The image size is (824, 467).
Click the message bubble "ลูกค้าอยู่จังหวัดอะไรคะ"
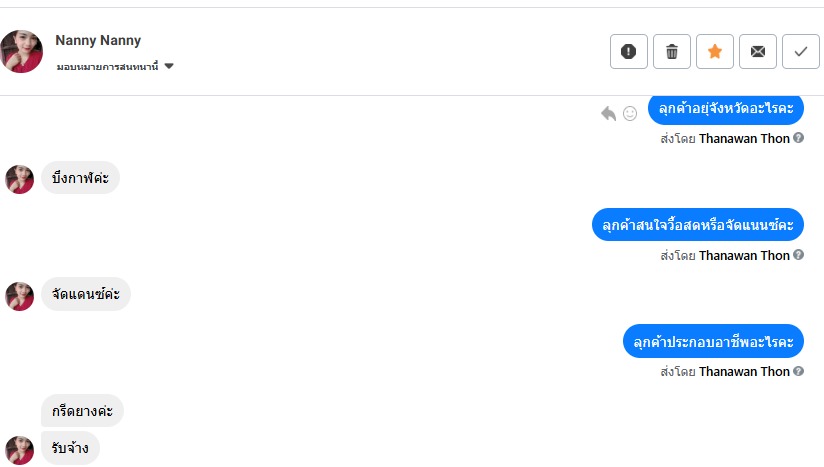point(726,108)
